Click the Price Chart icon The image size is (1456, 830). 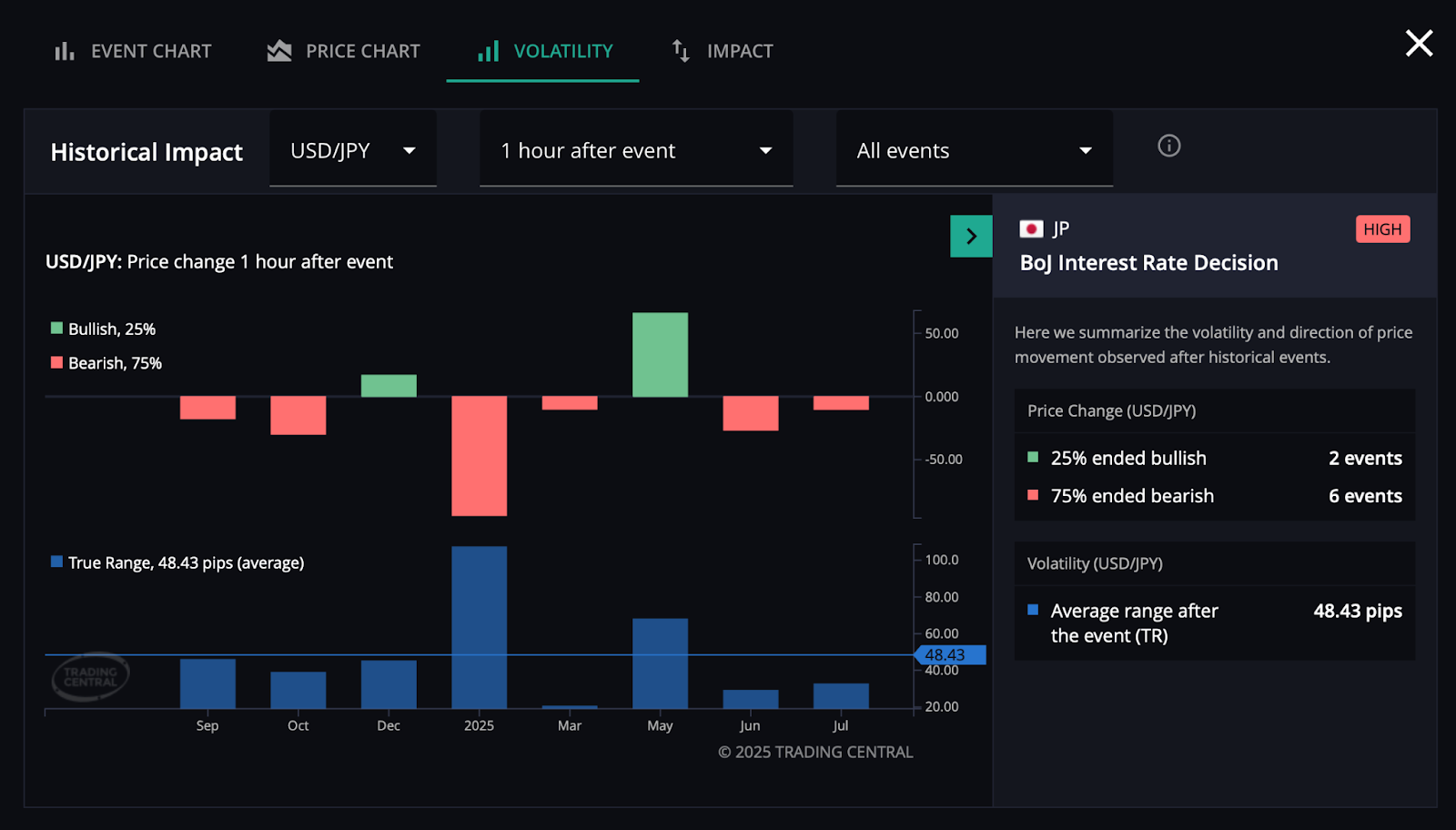[279, 52]
